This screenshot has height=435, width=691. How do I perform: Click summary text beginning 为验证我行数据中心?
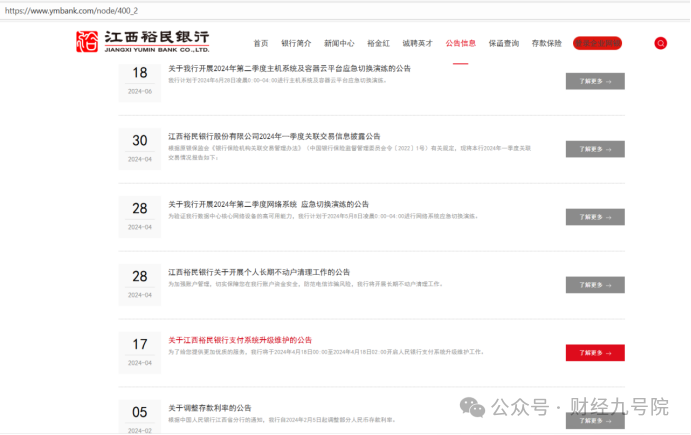pos(323,216)
